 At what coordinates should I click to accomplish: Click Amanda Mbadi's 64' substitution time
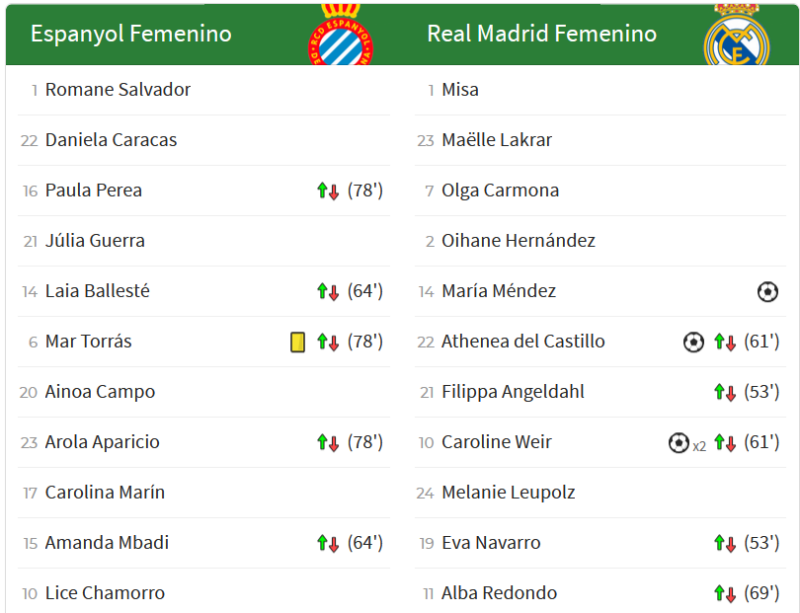(x=365, y=543)
